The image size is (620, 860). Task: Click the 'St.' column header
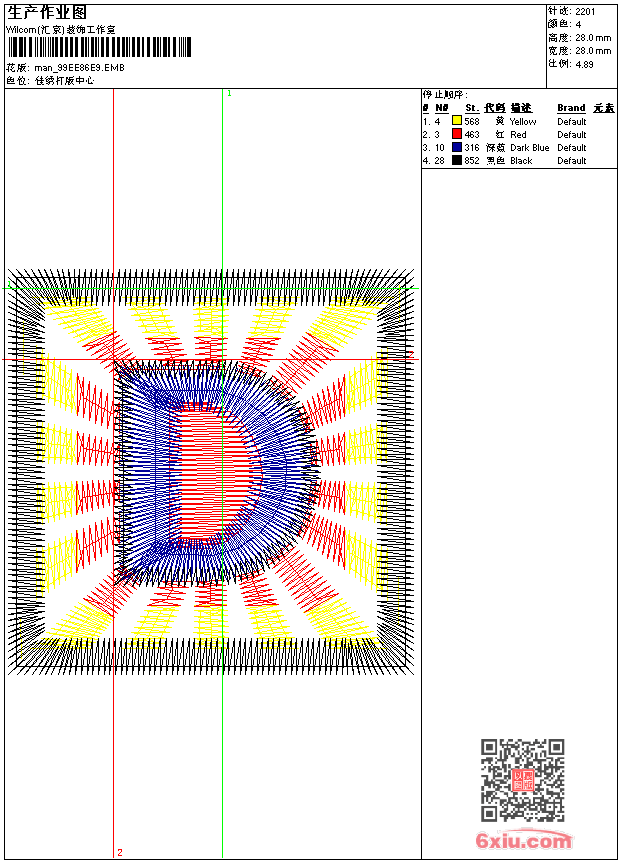click(x=472, y=108)
